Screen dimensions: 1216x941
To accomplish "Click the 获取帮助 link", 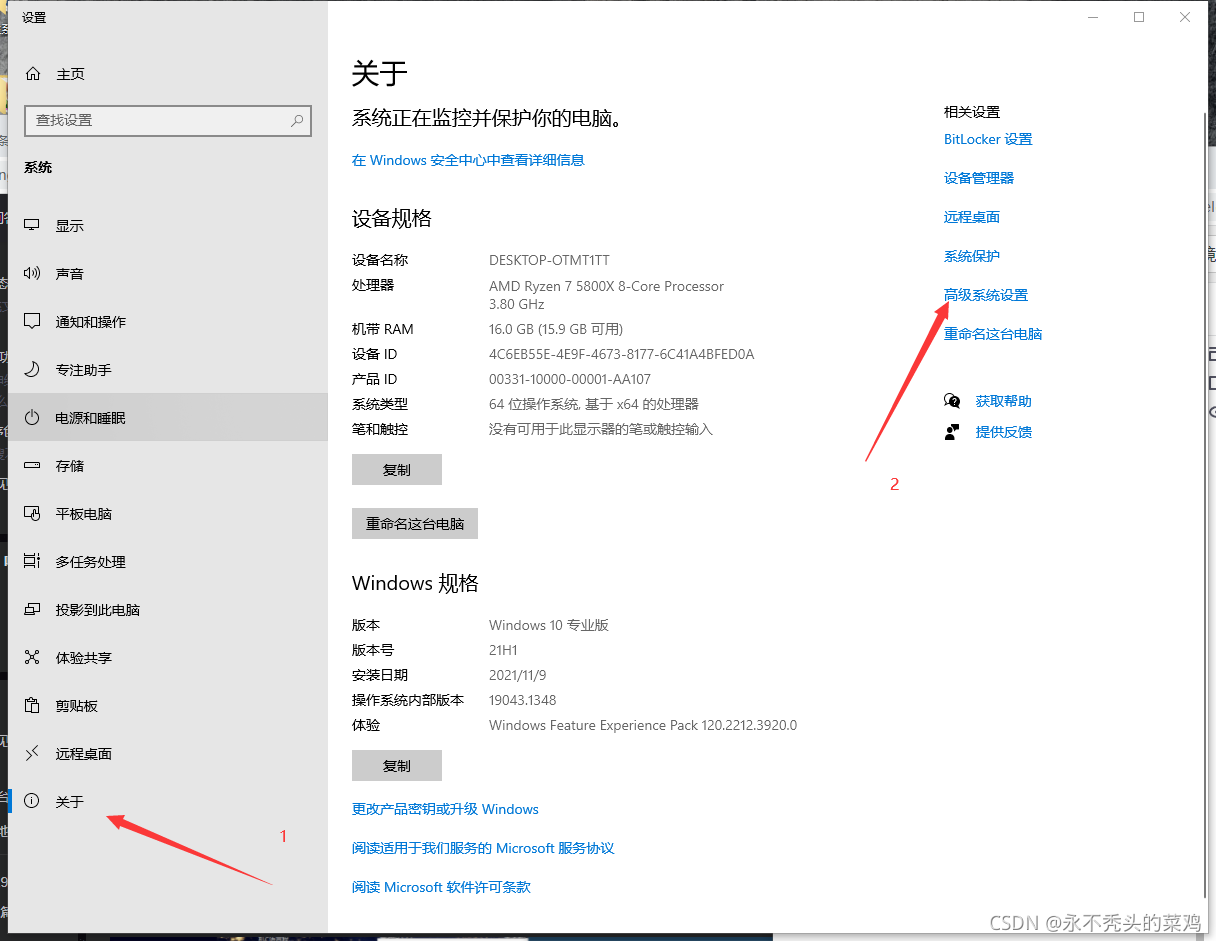I will [x=1004, y=401].
